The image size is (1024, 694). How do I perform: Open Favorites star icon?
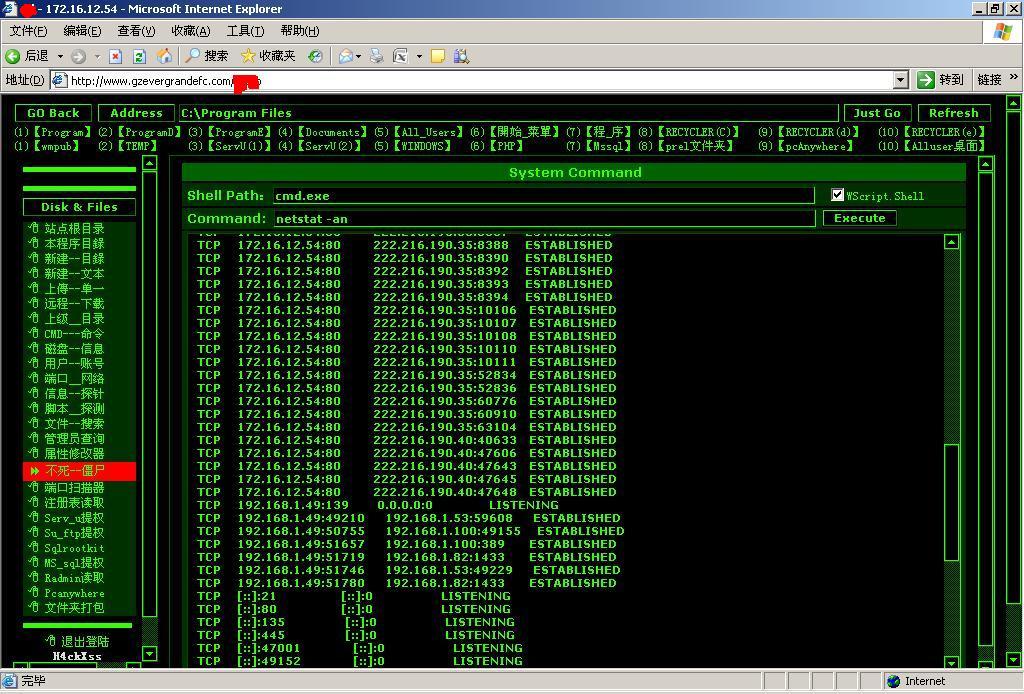tap(248, 56)
